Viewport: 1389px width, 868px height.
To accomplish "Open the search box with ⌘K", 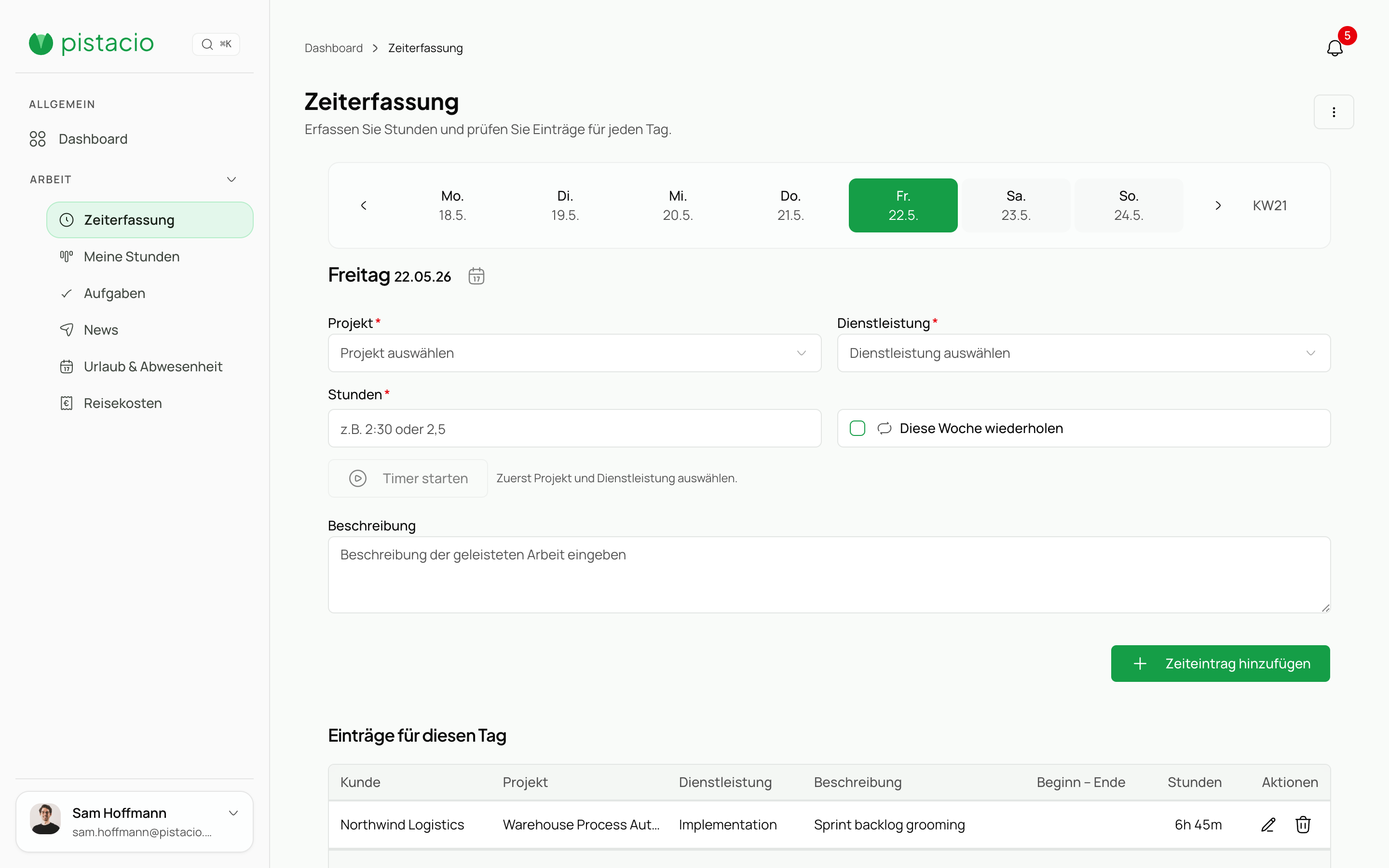I will click(216, 44).
